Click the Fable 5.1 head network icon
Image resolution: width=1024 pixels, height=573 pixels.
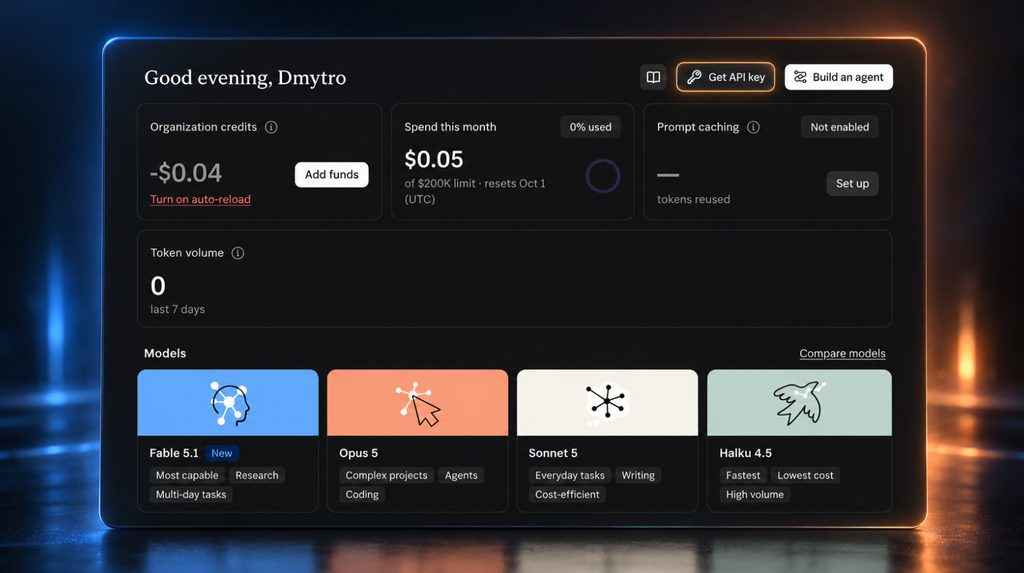pyautogui.click(x=229, y=403)
